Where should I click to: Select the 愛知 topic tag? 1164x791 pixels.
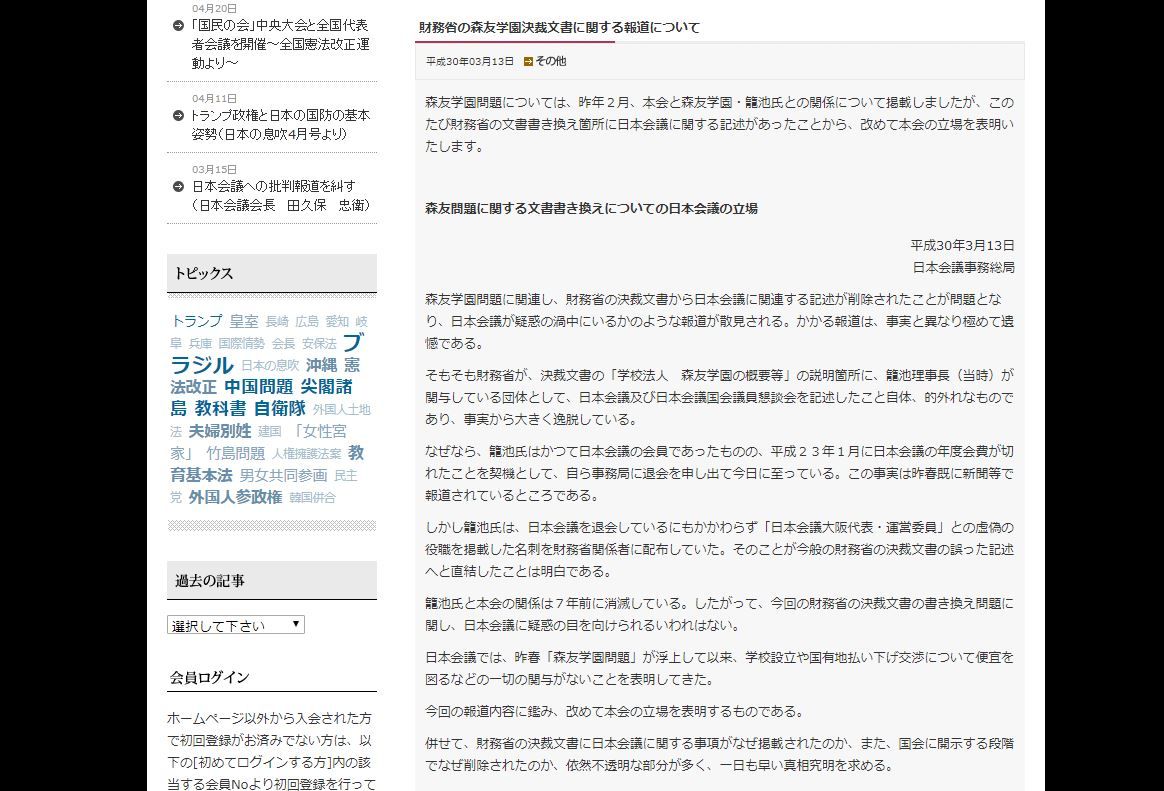point(337,322)
